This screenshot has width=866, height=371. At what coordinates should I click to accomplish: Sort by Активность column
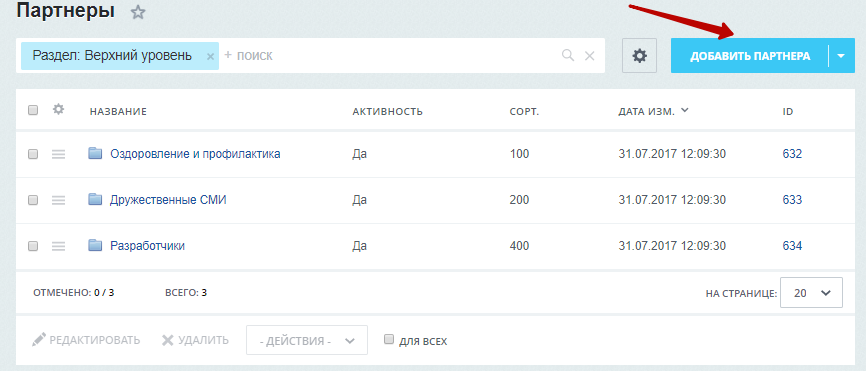pos(388,112)
